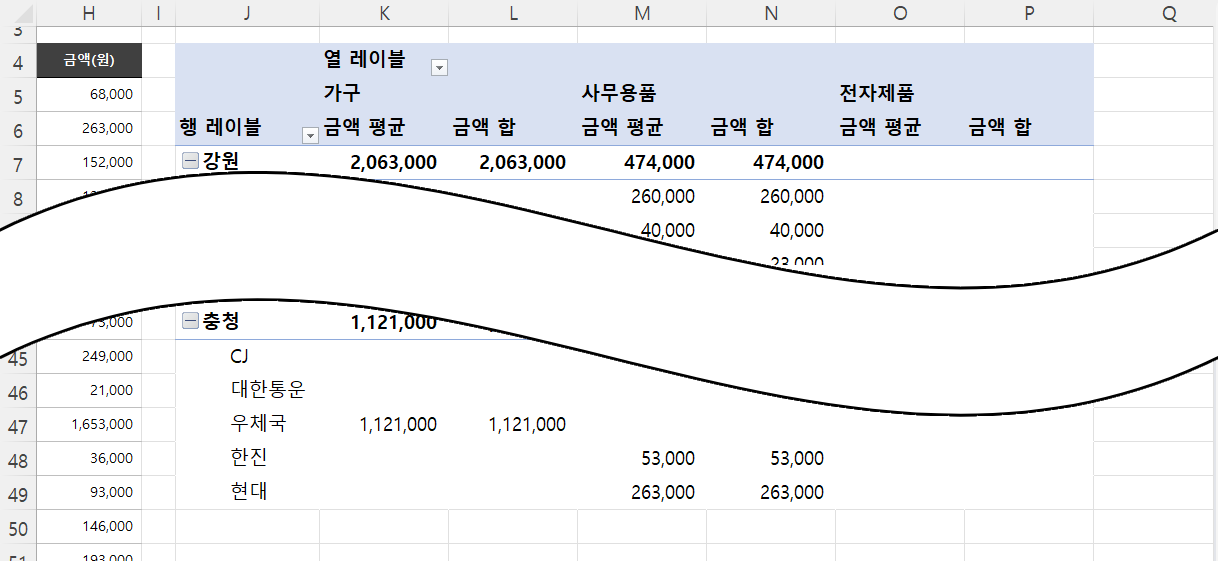Select column N header

771,12
